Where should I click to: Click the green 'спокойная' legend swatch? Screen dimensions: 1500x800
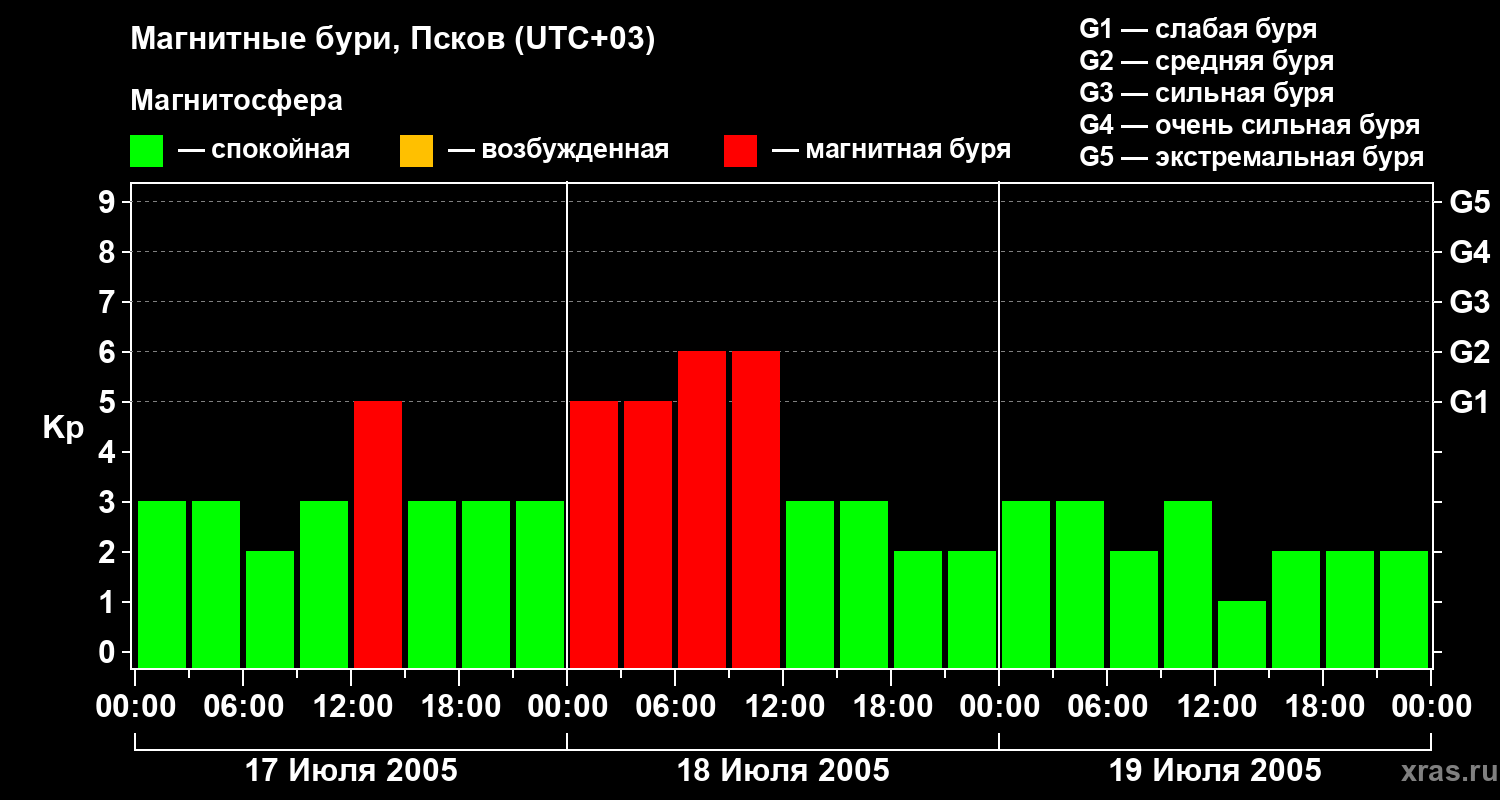click(147, 151)
